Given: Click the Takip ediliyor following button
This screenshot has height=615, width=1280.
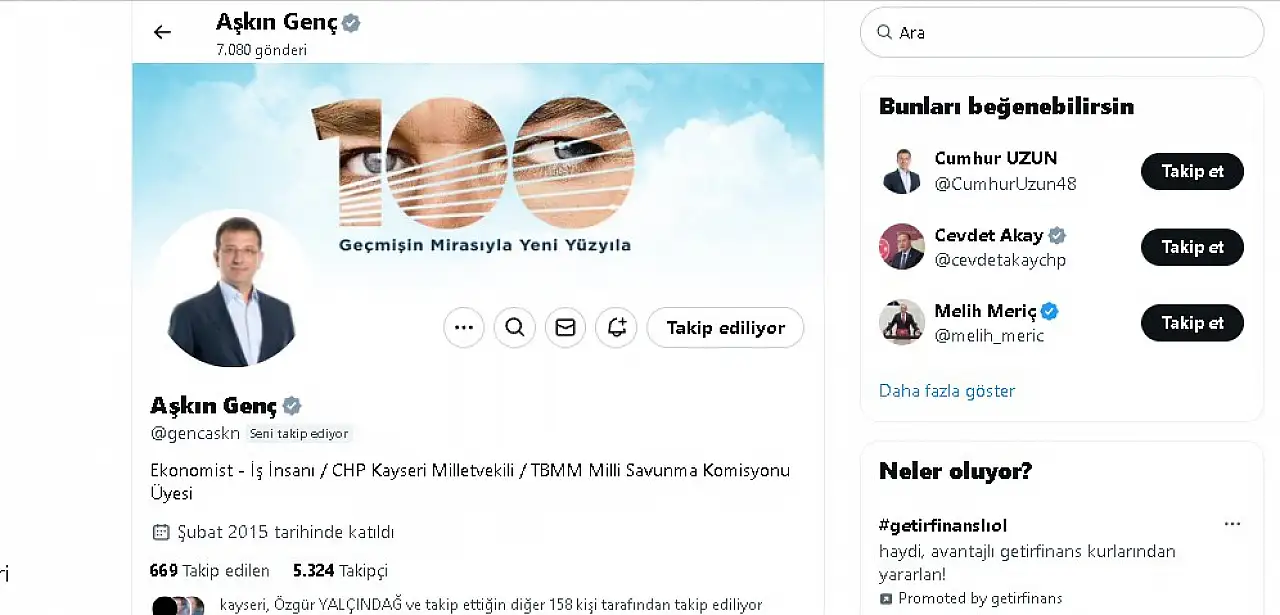Looking at the screenshot, I should [x=726, y=327].
